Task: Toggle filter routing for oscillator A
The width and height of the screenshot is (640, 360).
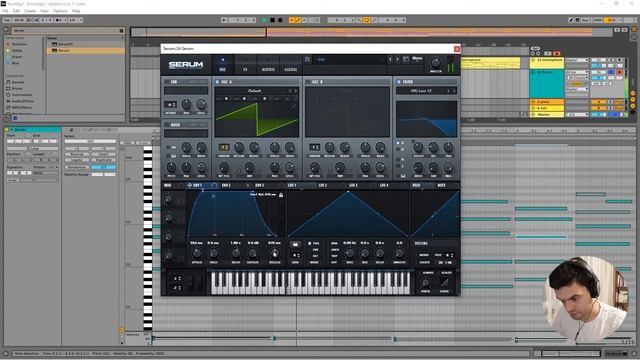Action: [398, 143]
